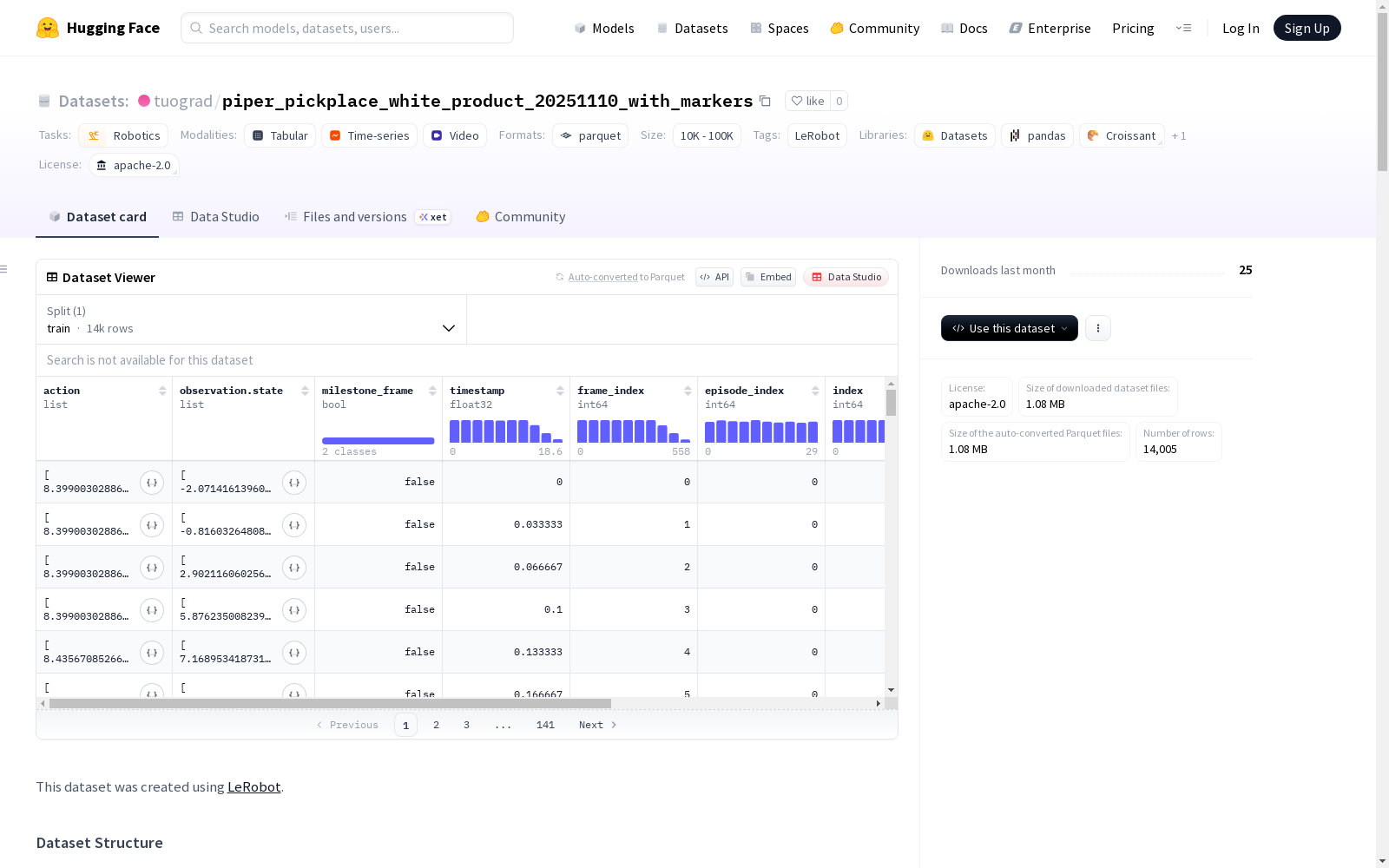Image resolution: width=1389 pixels, height=868 pixels.
Task: Open the three-dot menu beside Use this dataset
Action: [1098, 328]
